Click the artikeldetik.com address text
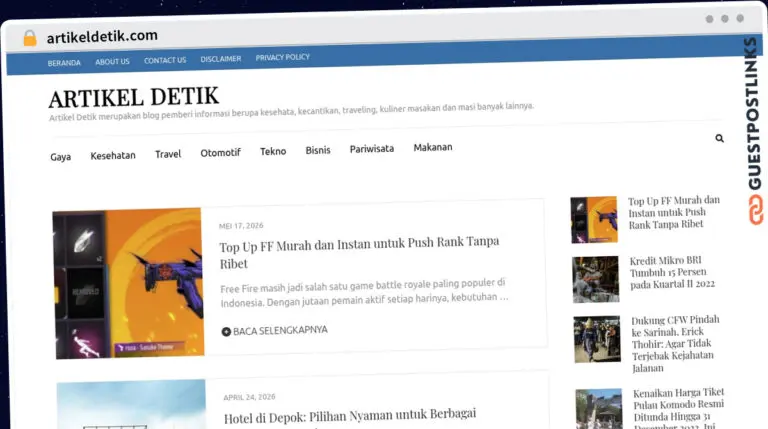 coord(102,36)
